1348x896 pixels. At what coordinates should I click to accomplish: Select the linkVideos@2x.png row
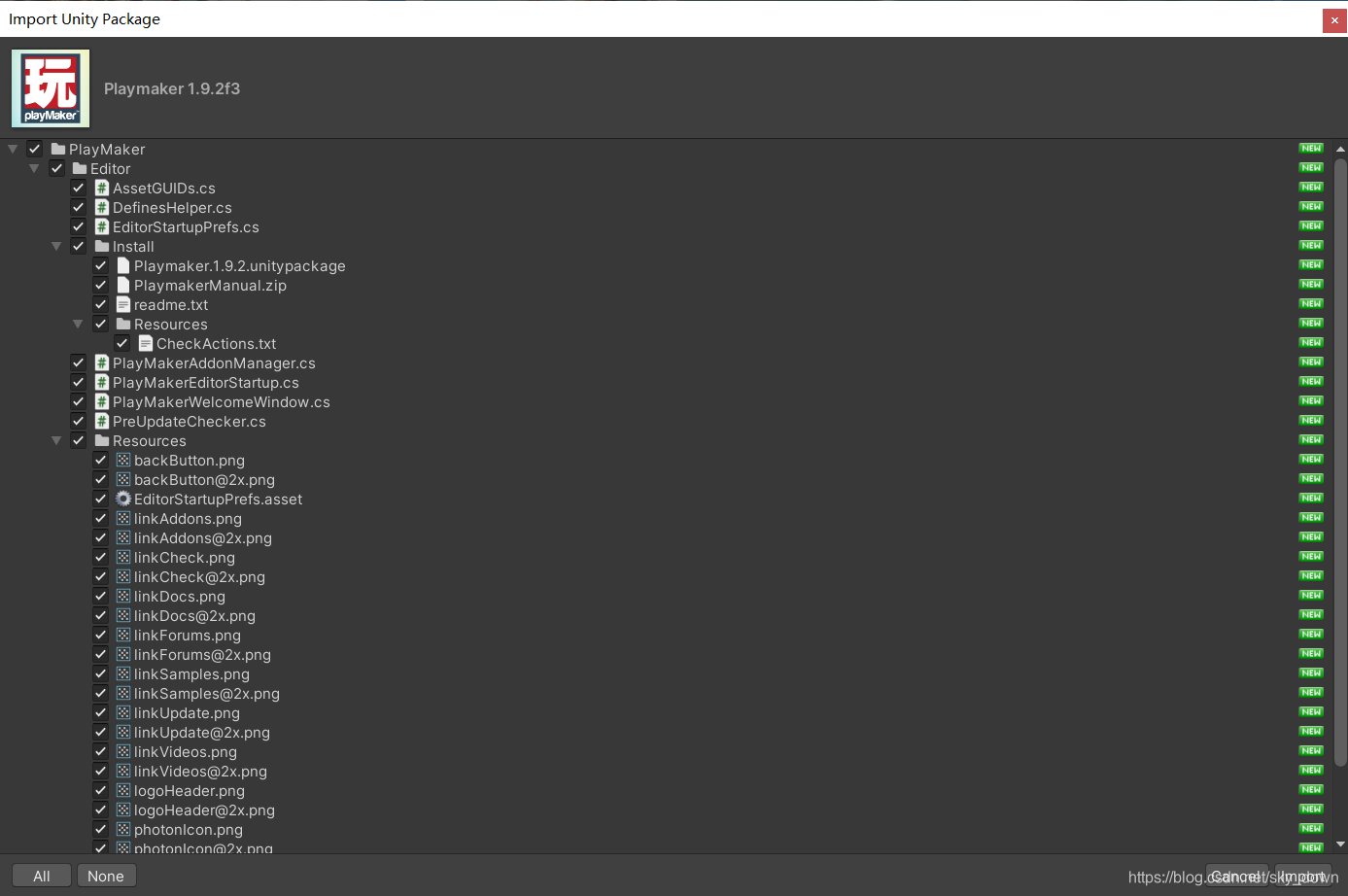[x=666, y=771]
